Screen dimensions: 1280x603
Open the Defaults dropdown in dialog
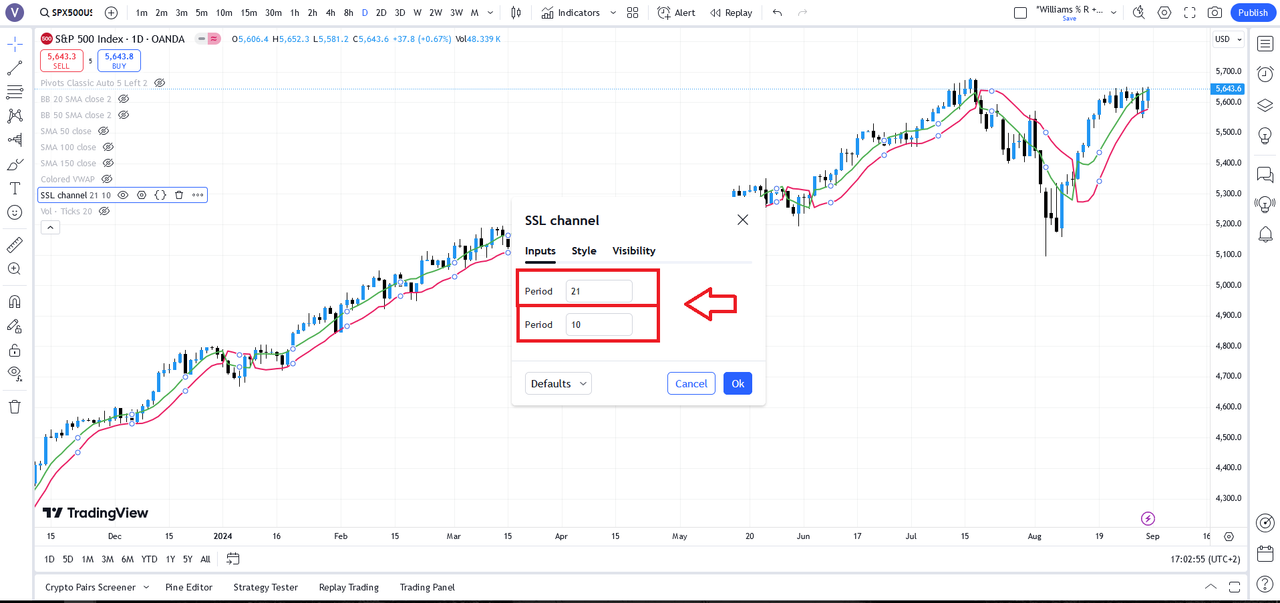click(558, 383)
